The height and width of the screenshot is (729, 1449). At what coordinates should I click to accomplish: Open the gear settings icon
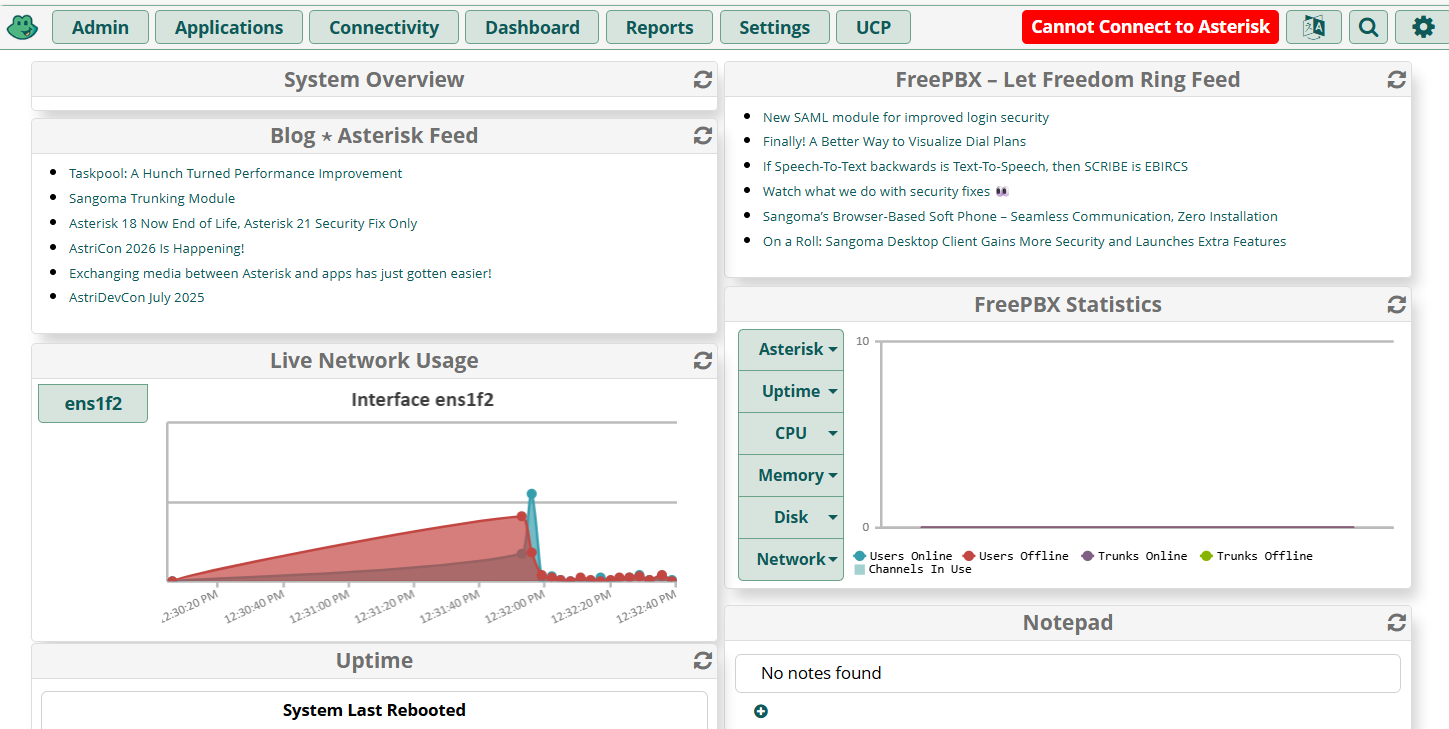coord(1423,27)
